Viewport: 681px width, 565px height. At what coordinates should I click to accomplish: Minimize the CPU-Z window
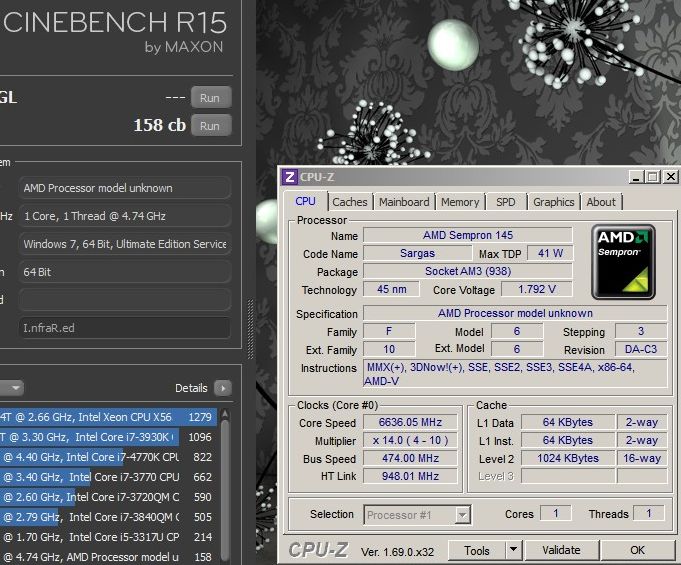(636, 177)
